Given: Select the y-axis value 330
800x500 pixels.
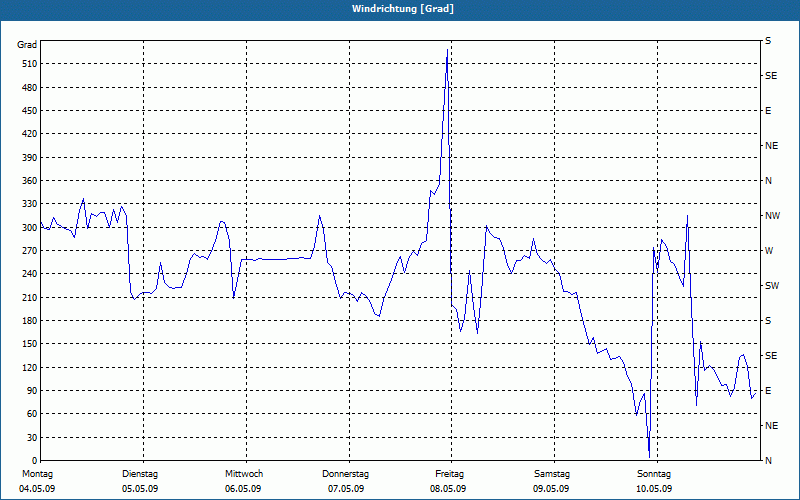Looking at the screenshot, I should coord(29,204).
